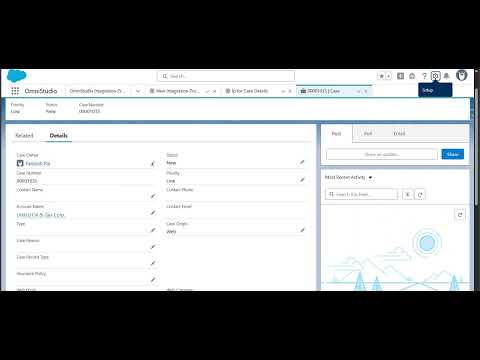
Task: Switch to the Ip for Case Details tab
Action: click(x=249, y=91)
